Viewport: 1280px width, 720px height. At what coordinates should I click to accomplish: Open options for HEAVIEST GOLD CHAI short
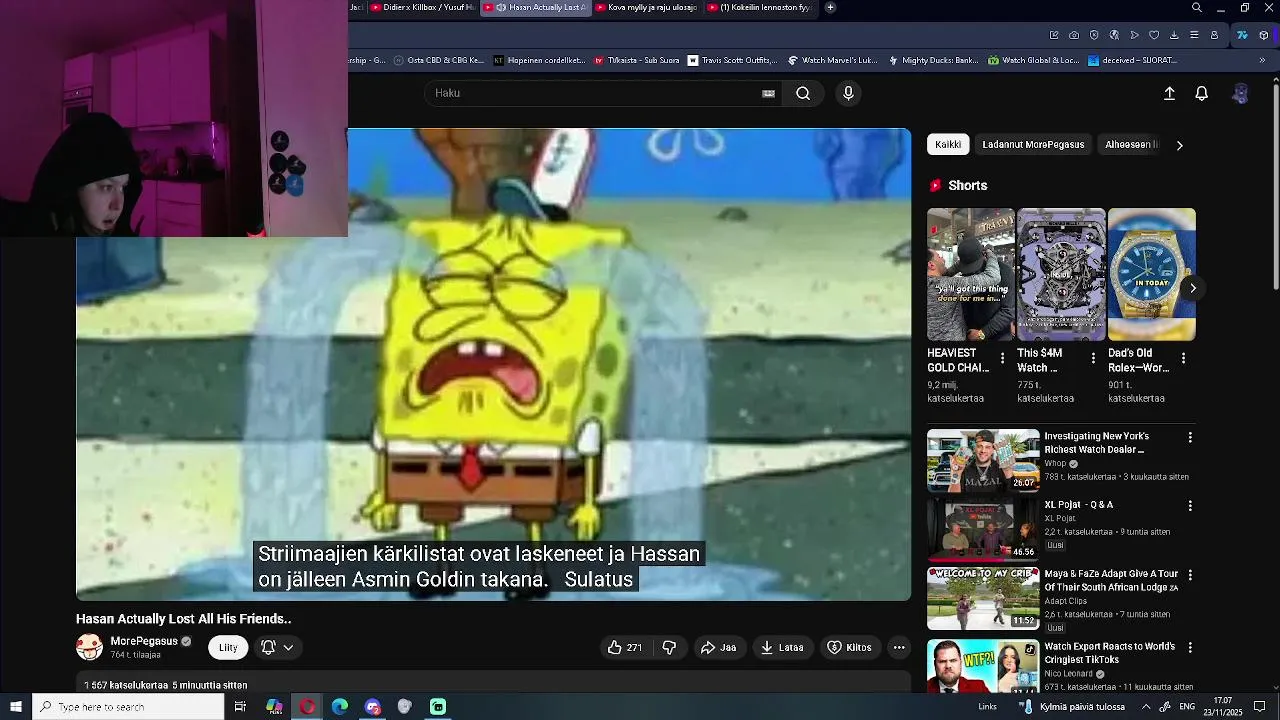(x=1002, y=358)
